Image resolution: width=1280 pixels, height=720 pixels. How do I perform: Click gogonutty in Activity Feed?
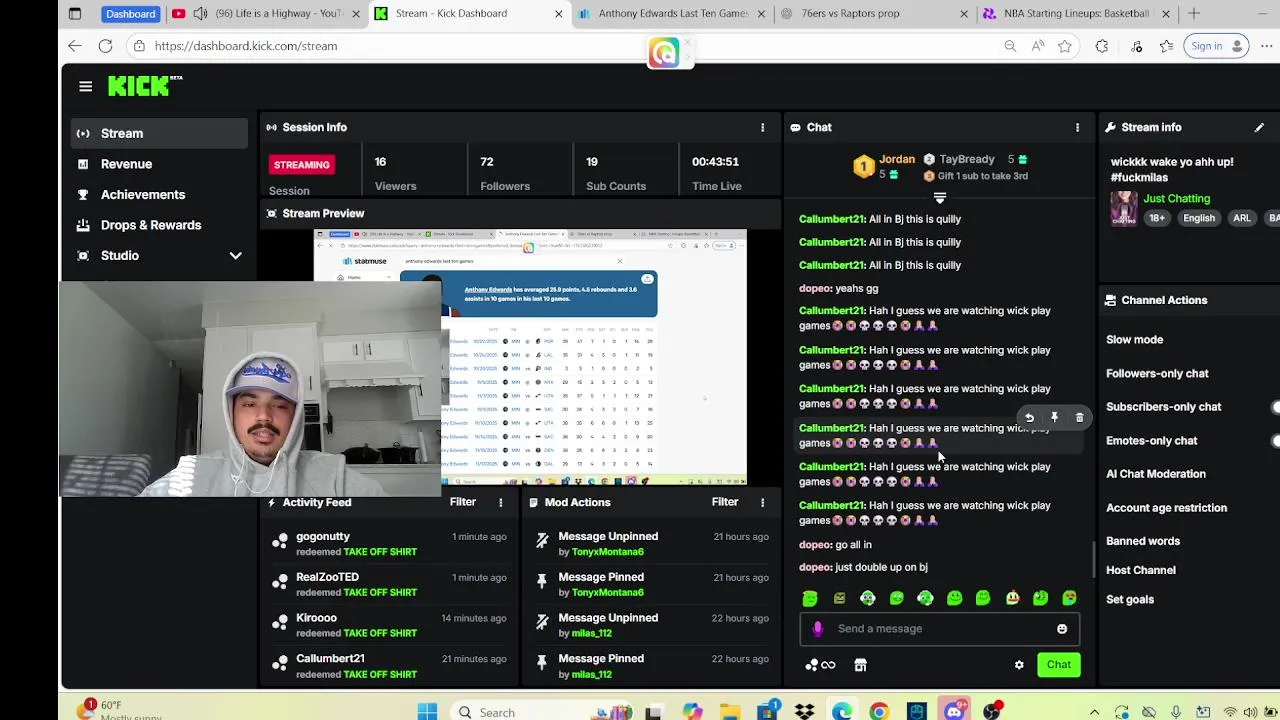[x=323, y=537]
